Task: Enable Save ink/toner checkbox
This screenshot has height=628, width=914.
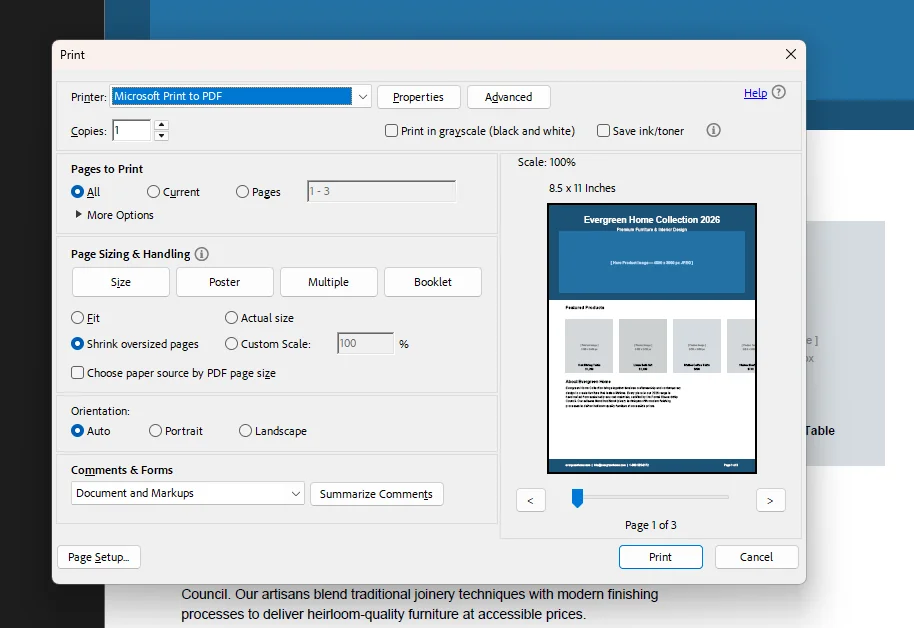Action: pyautogui.click(x=603, y=131)
